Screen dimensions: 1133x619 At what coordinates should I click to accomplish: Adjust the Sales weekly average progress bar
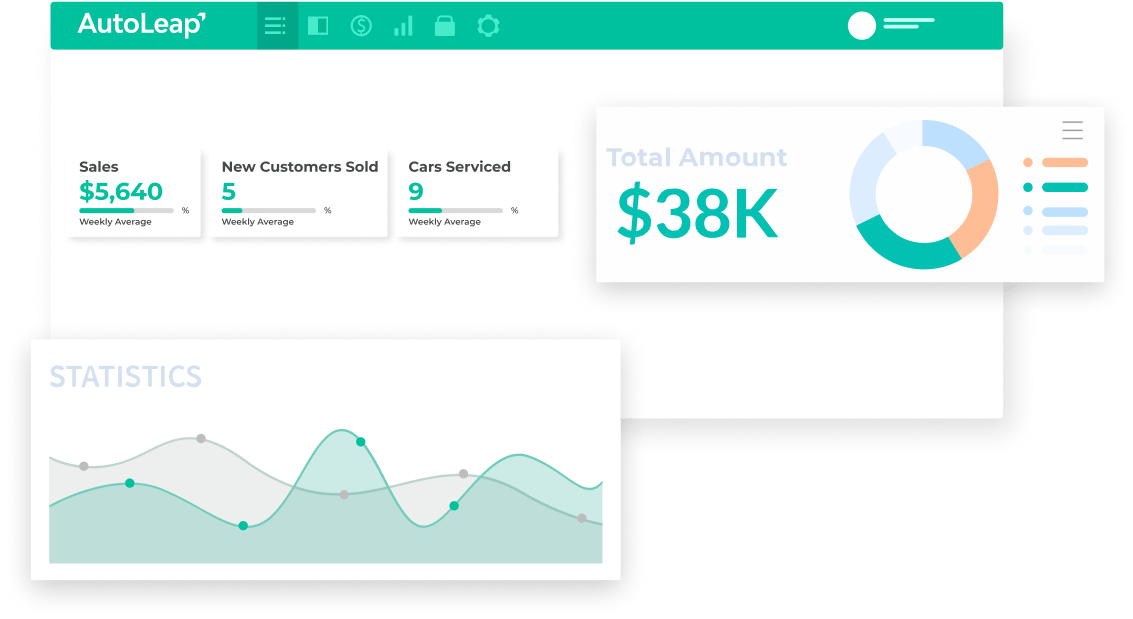(125, 211)
